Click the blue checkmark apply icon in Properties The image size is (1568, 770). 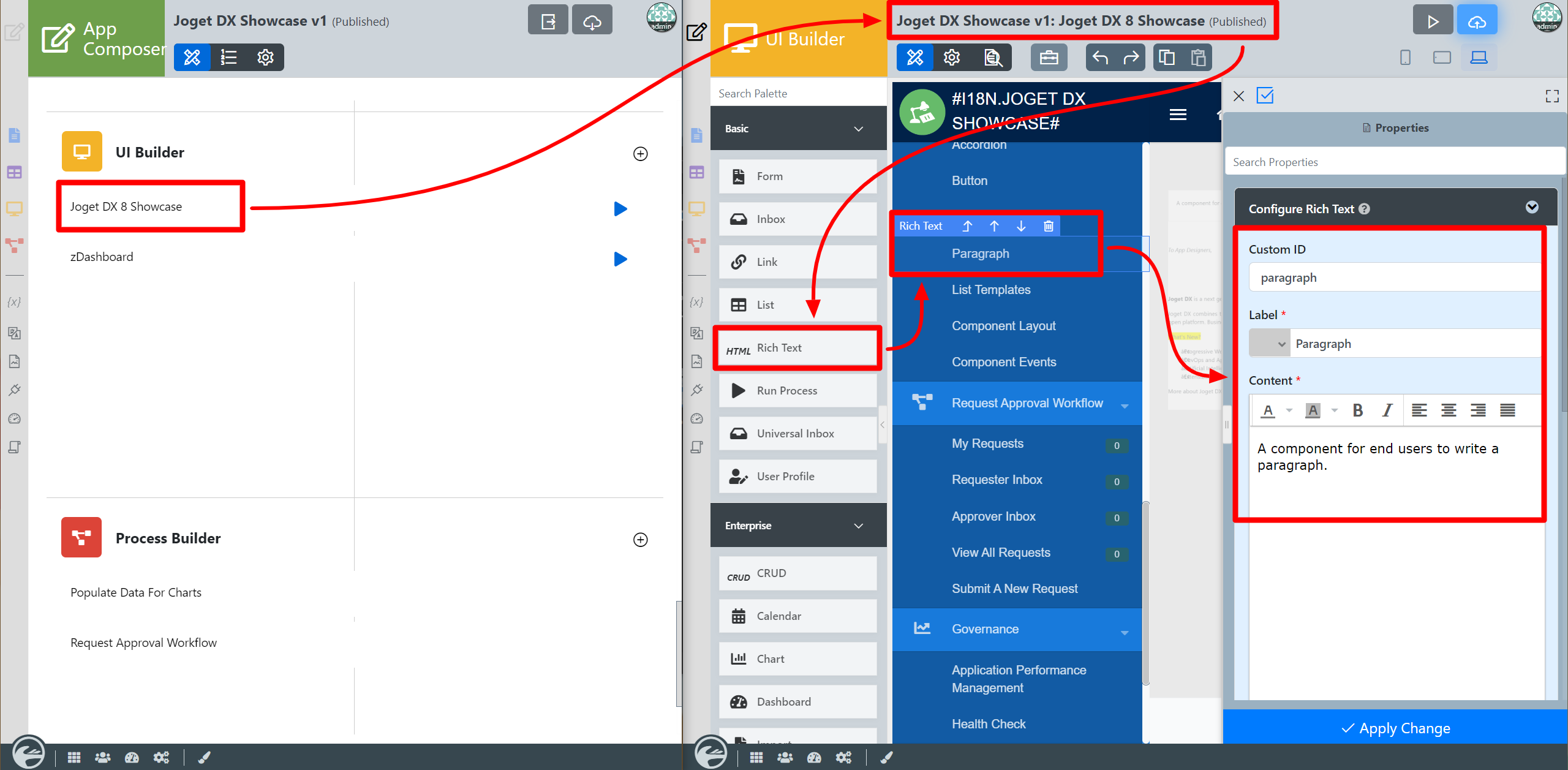pos(1265,96)
